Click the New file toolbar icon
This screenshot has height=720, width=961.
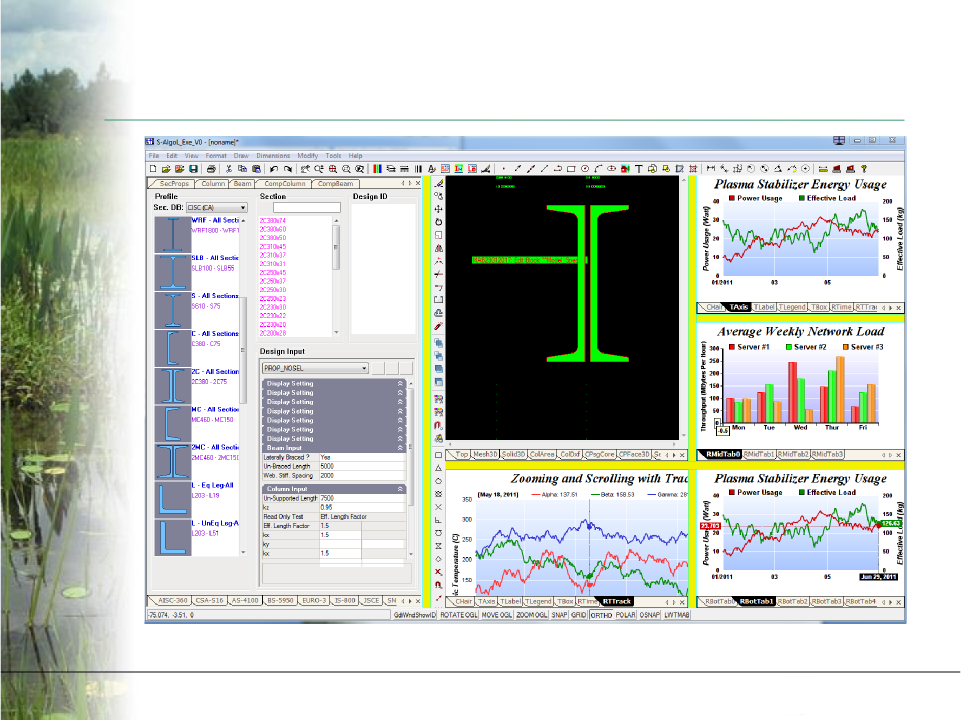pos(153,169)
